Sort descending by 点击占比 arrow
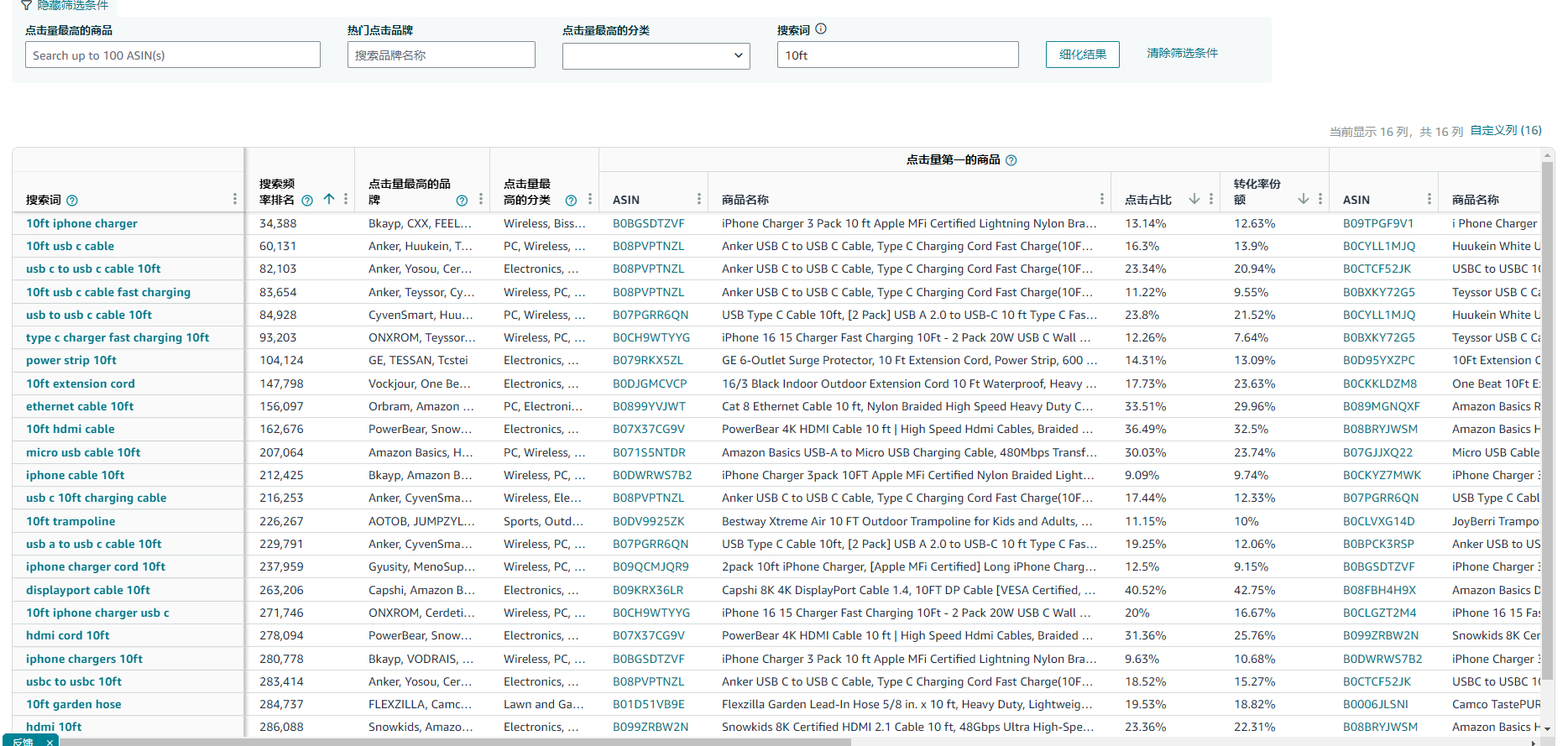Screen dimensions: 1568x746 1194,199
